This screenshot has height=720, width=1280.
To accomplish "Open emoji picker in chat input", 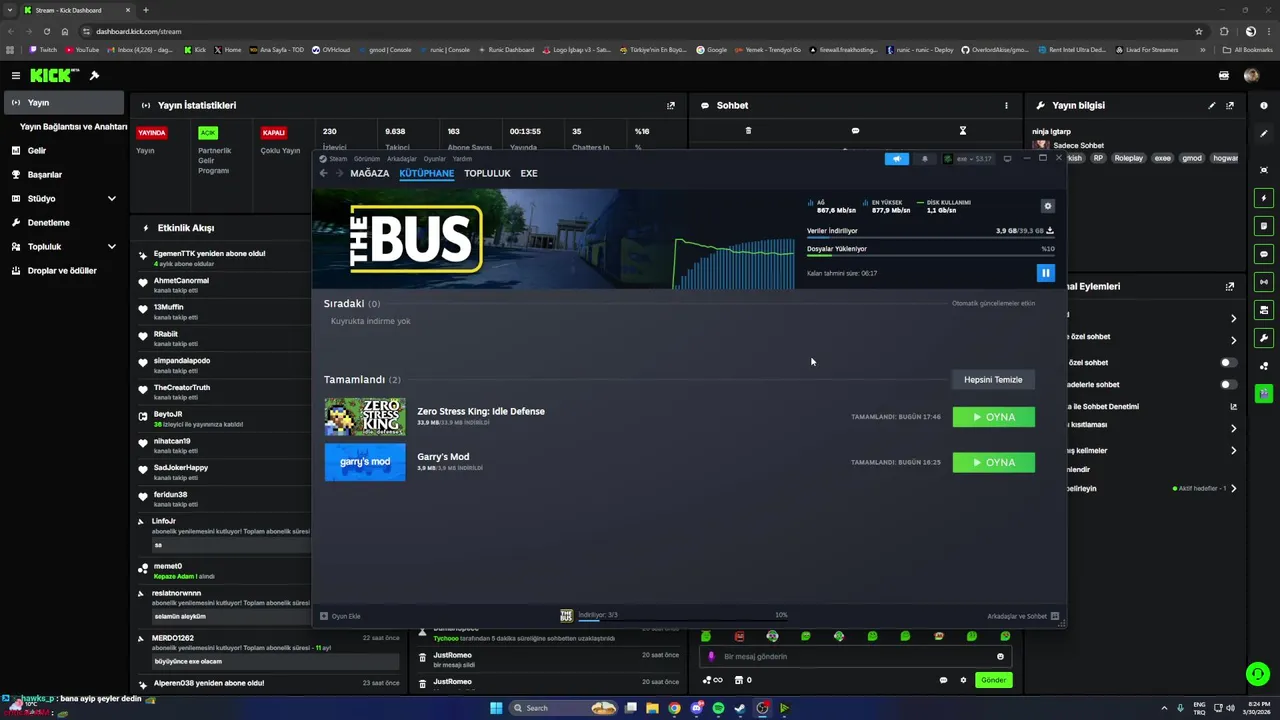I will (1000, 656).
